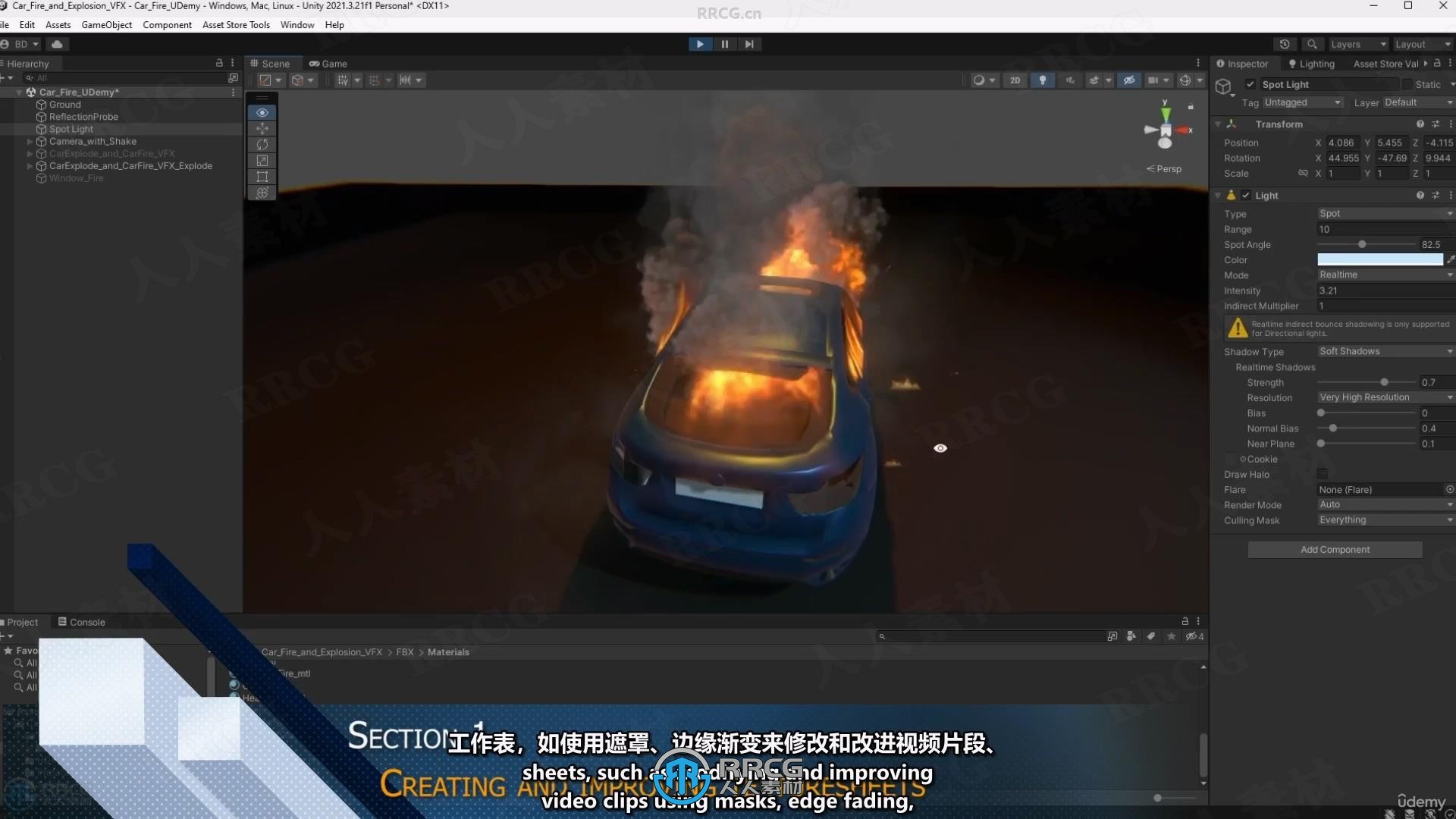Toggle 2D view mode in Scene
Screen dimensions: 1456x819
point(1015,80)
